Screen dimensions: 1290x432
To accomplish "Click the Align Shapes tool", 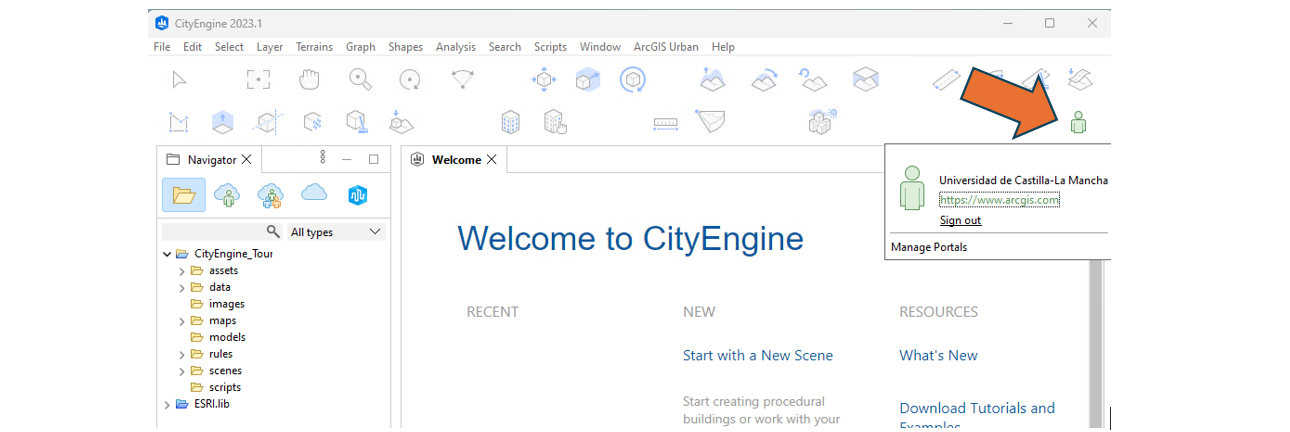I will click(x=401, y=122).
